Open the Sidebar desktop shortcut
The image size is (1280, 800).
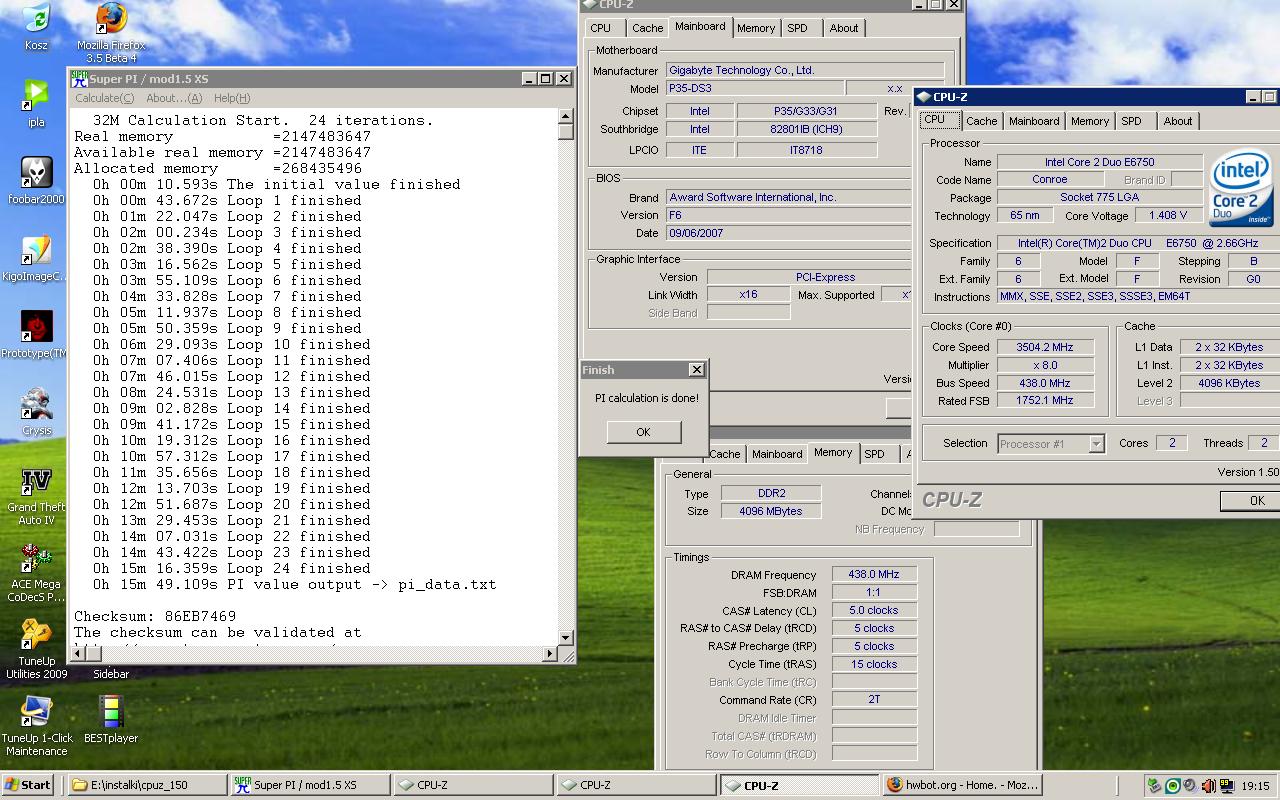tap(111, 674)
